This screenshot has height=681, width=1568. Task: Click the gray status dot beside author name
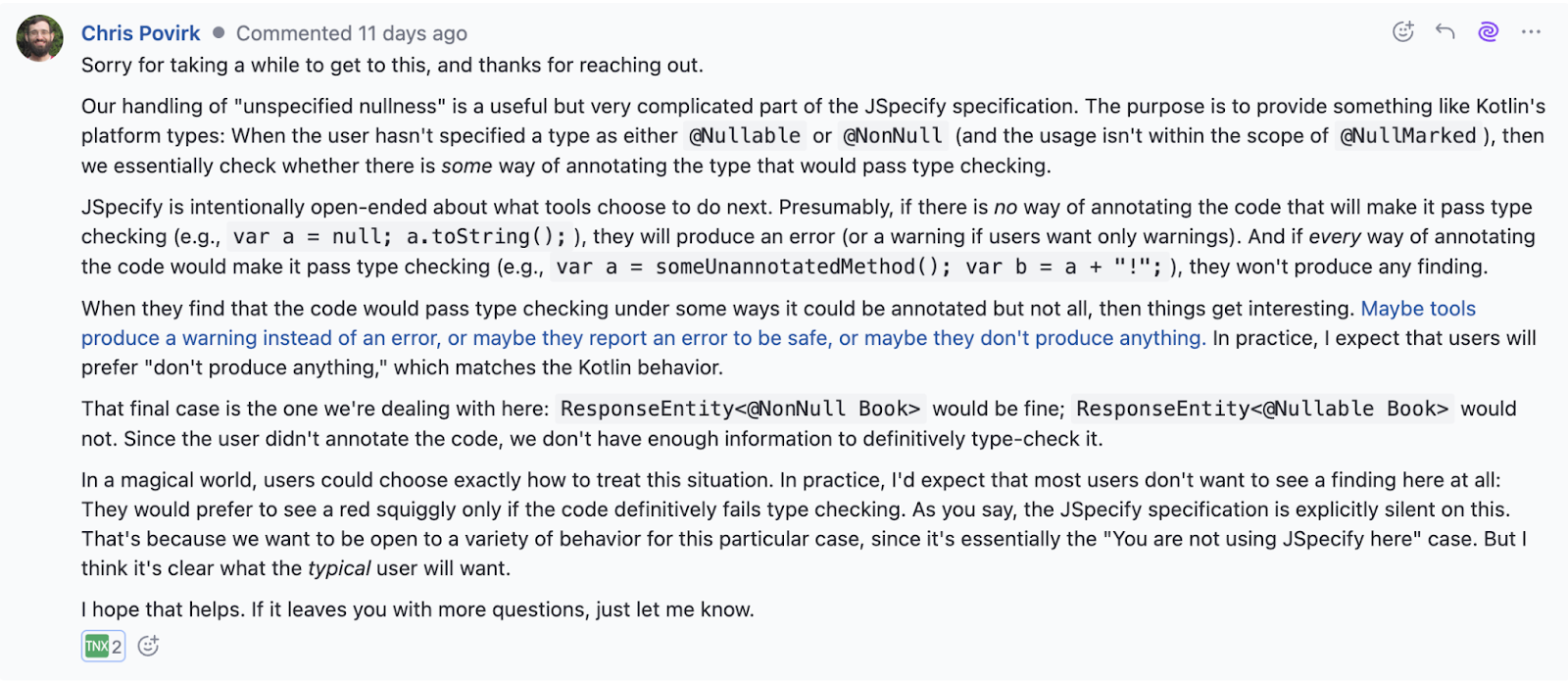(x=219, y=32)
